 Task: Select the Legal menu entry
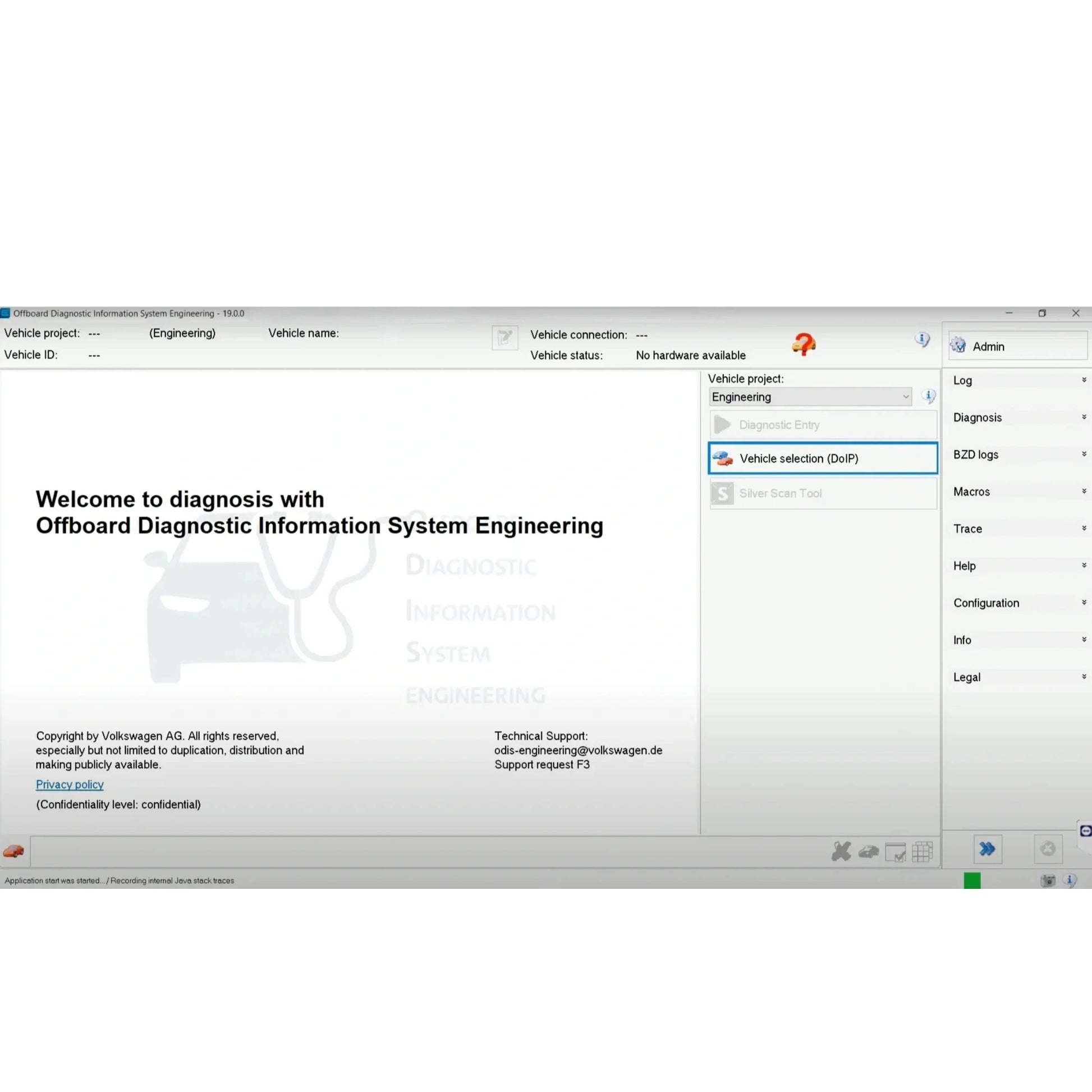(966, 677)
